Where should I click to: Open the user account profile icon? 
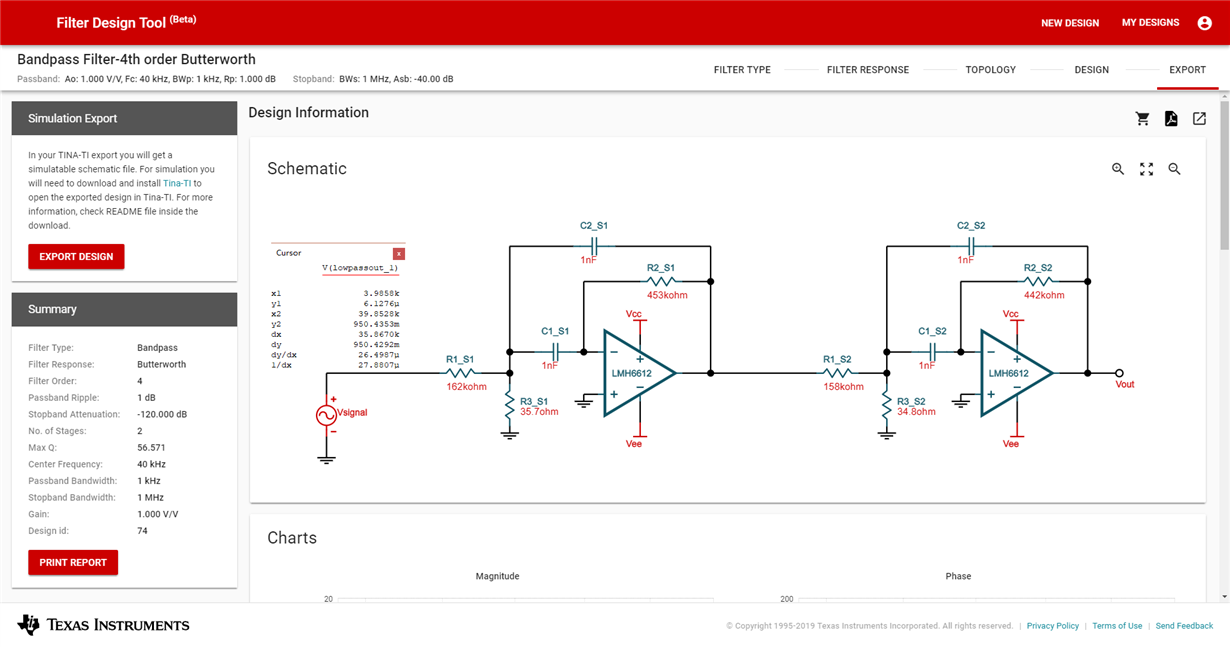coord(1204,23)
